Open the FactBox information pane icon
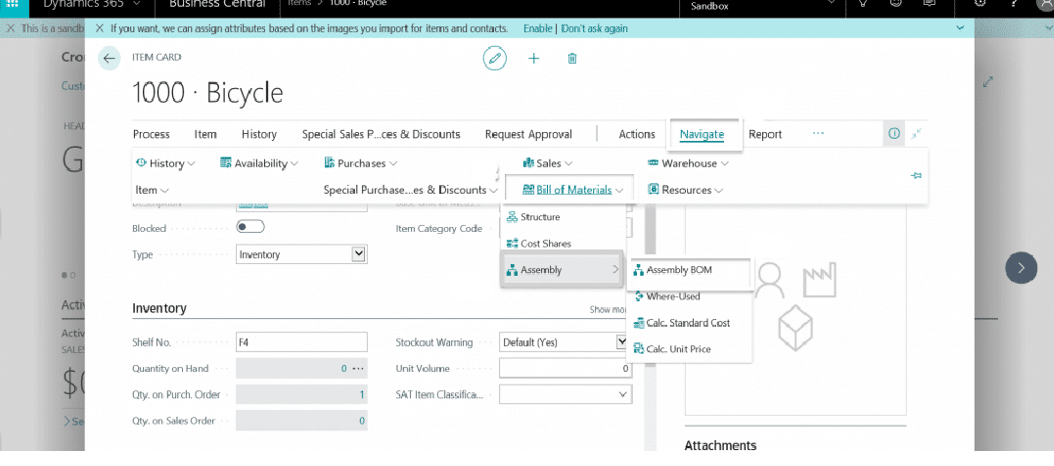 [894, 134]
